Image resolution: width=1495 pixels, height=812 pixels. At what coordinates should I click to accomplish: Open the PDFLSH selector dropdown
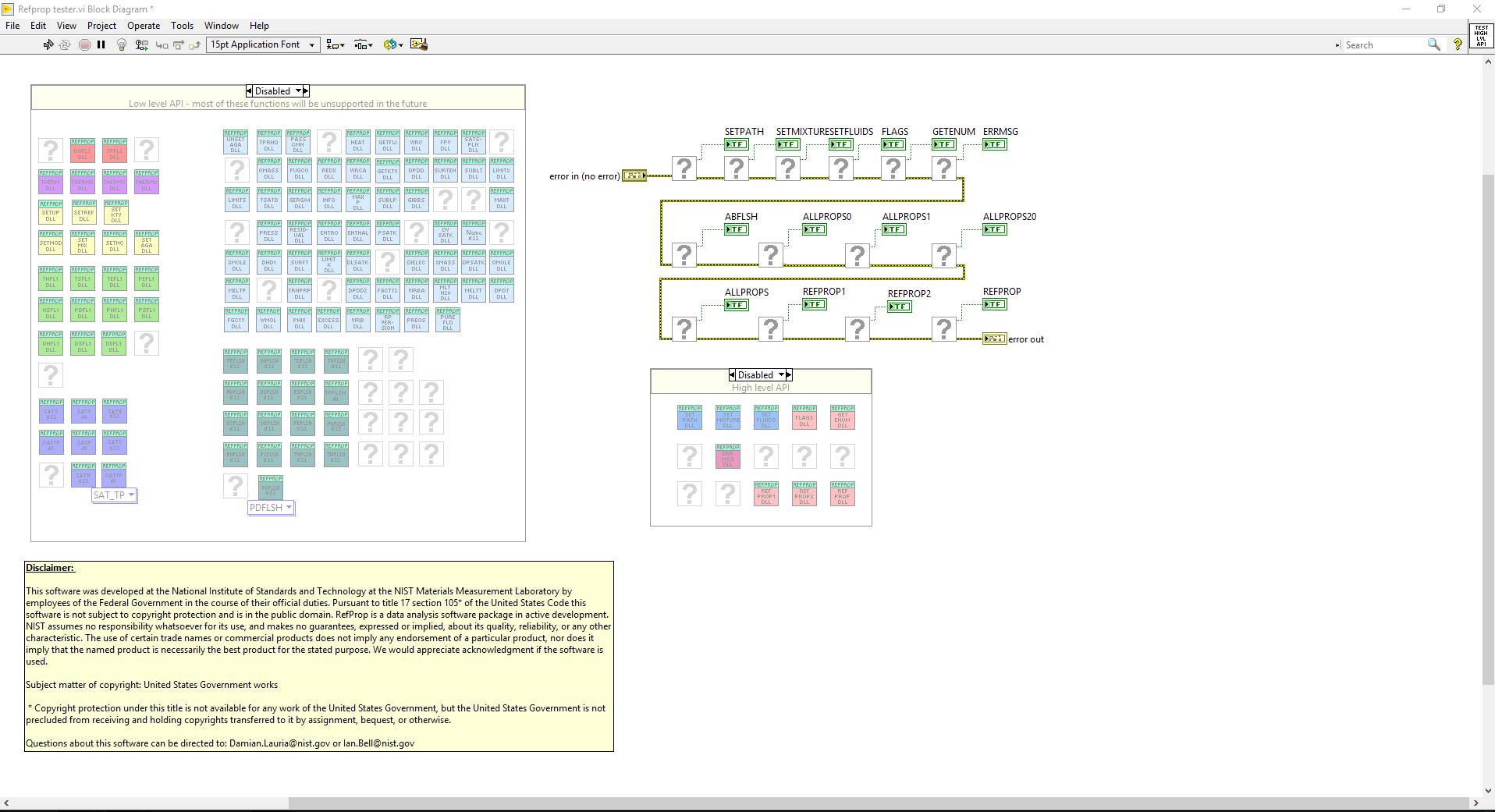coord(287,507)
